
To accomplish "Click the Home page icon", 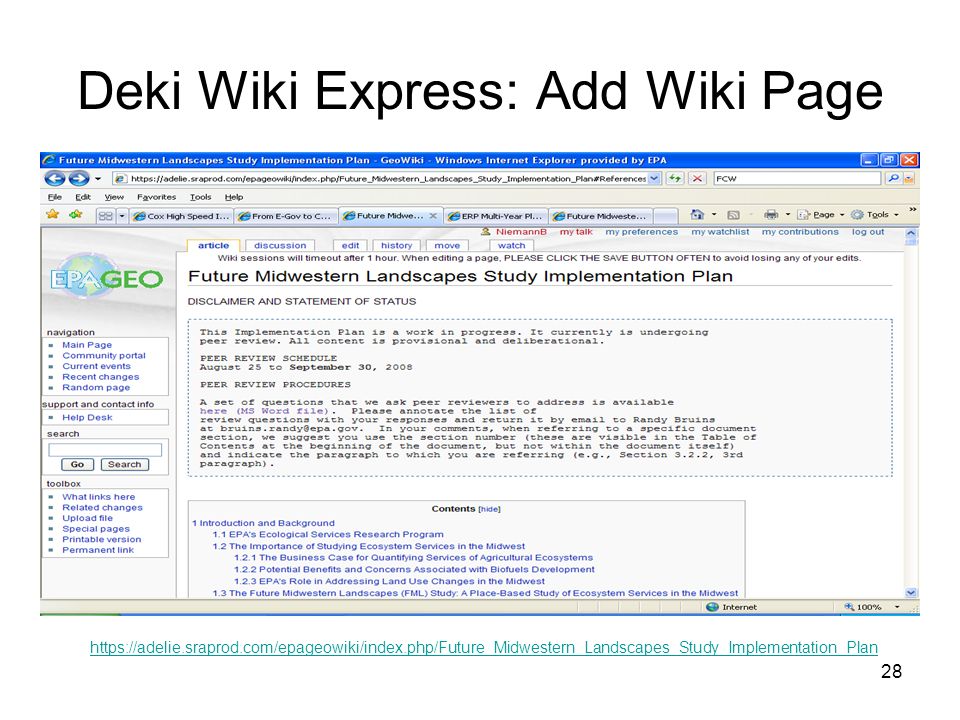I will [697, 214].
